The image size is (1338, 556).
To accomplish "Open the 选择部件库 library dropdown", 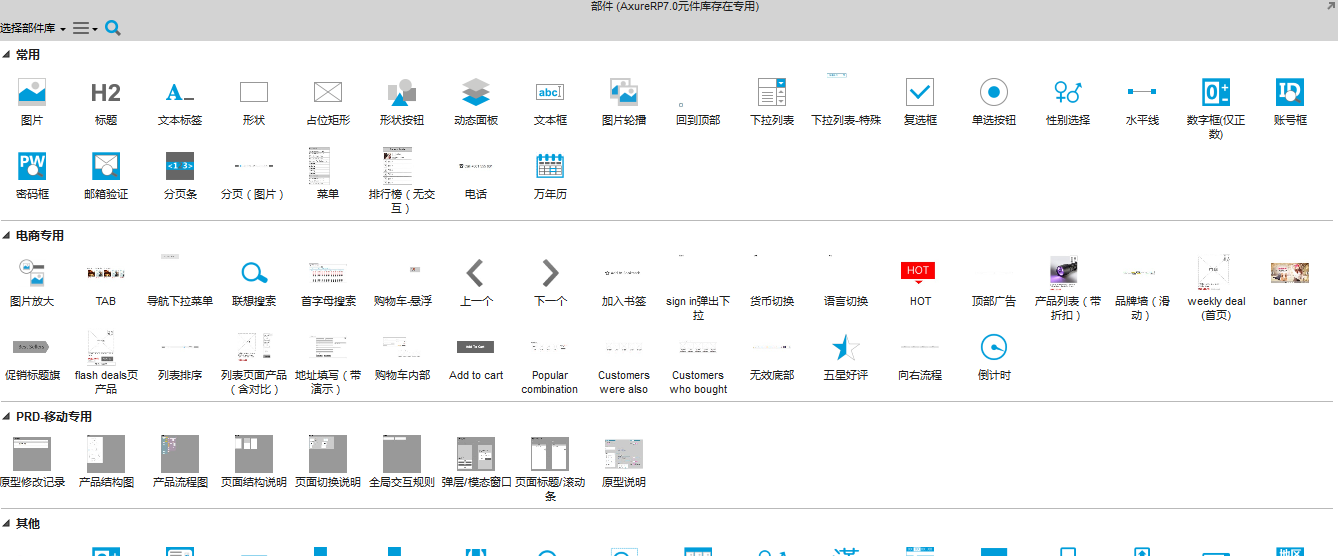I will [34, 29].
